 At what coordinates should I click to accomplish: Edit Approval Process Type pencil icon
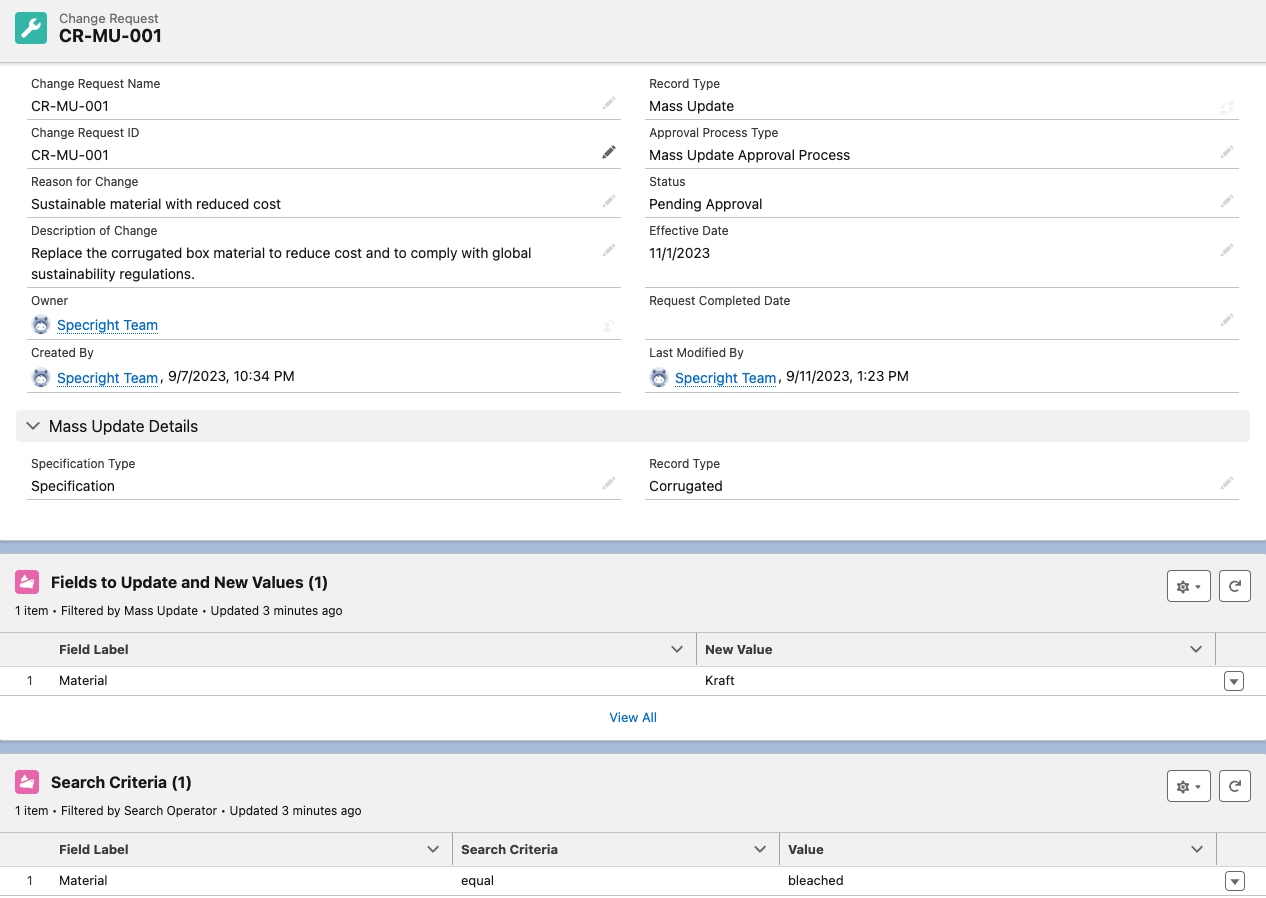coord(1227,153)
